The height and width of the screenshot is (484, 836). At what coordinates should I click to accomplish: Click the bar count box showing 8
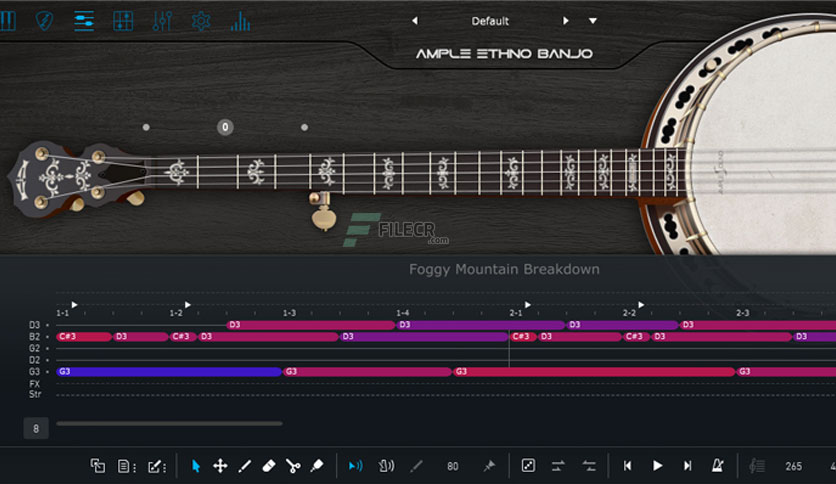pyautogui.click(x=36, y=429)
